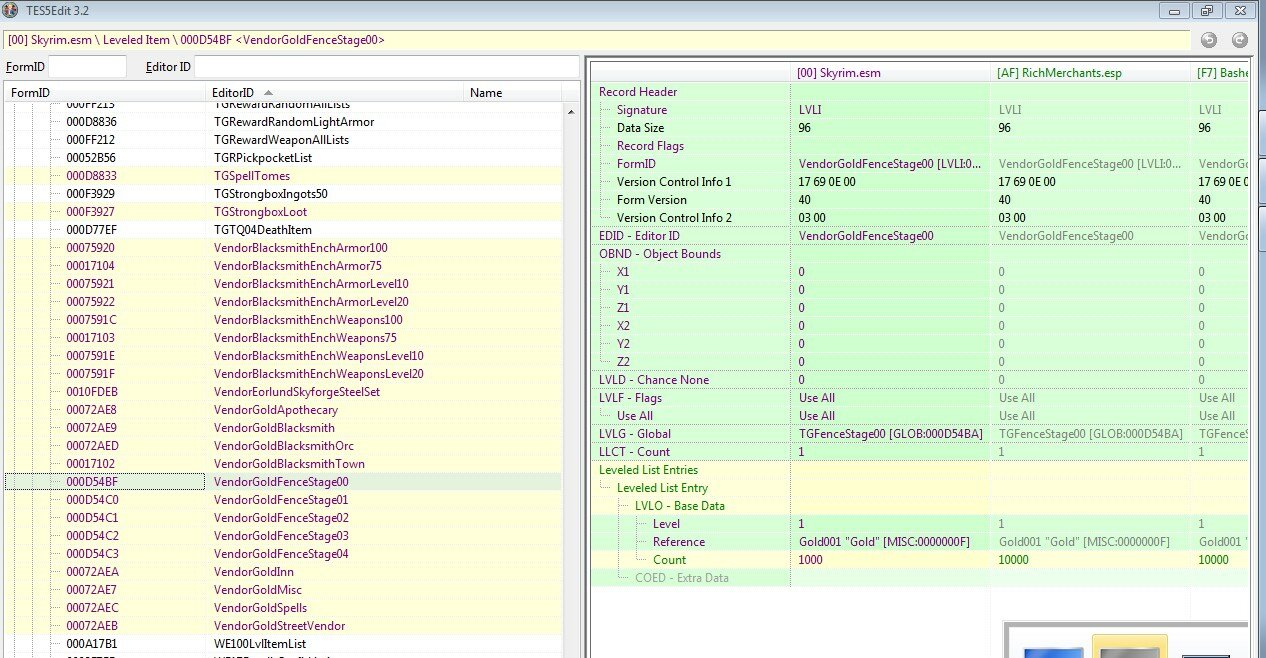The height and width of the screenshot is (658, 1266).
Task: Click the COED - Extra Data node
Action: click(681, 577)
